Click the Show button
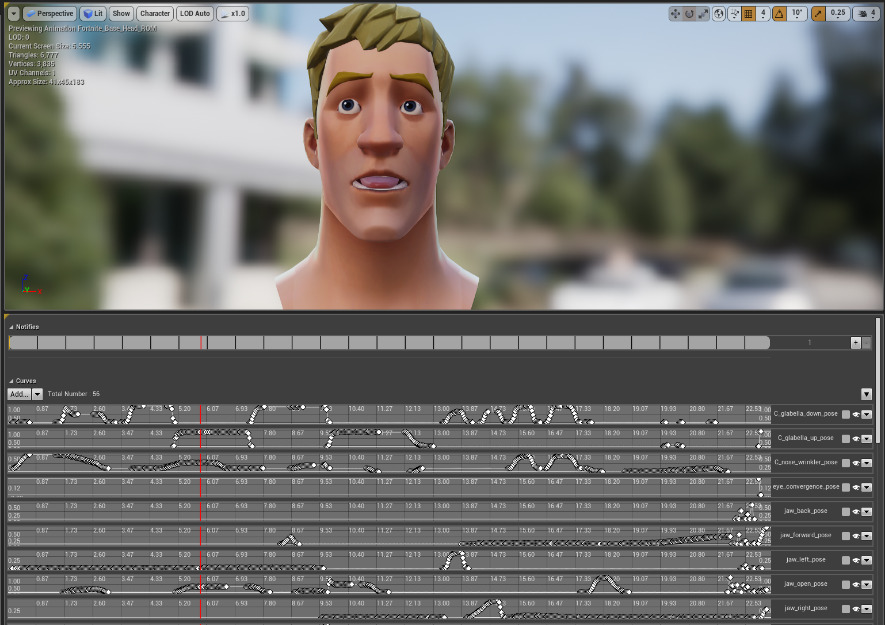This screenshot has height=625, width=885. pyautogui.click(x=120, y=13)
